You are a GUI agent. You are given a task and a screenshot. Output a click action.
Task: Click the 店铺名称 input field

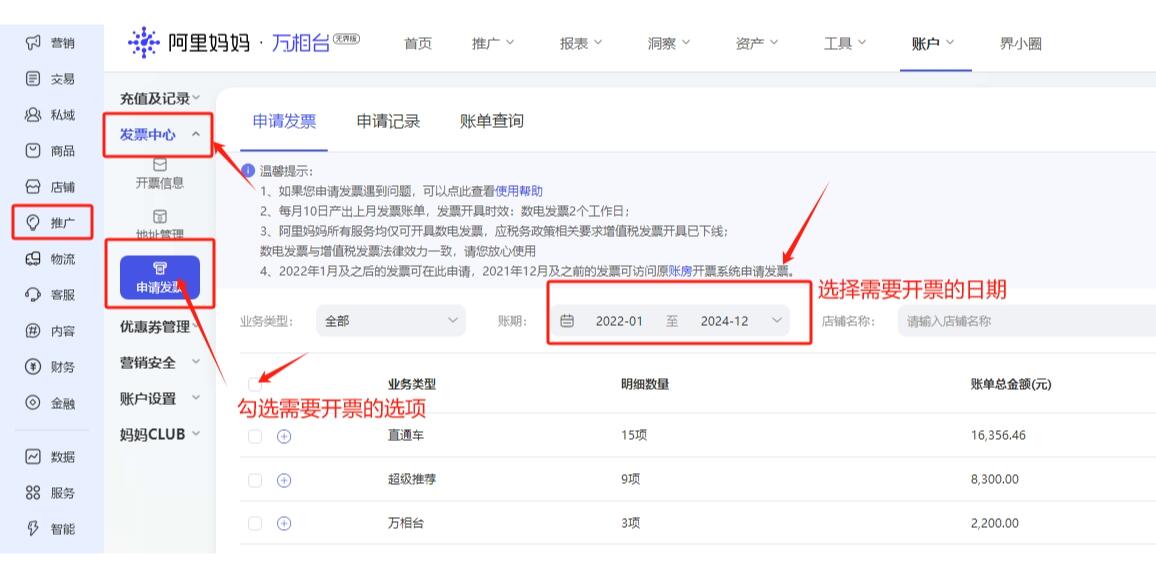(1026, 321)
